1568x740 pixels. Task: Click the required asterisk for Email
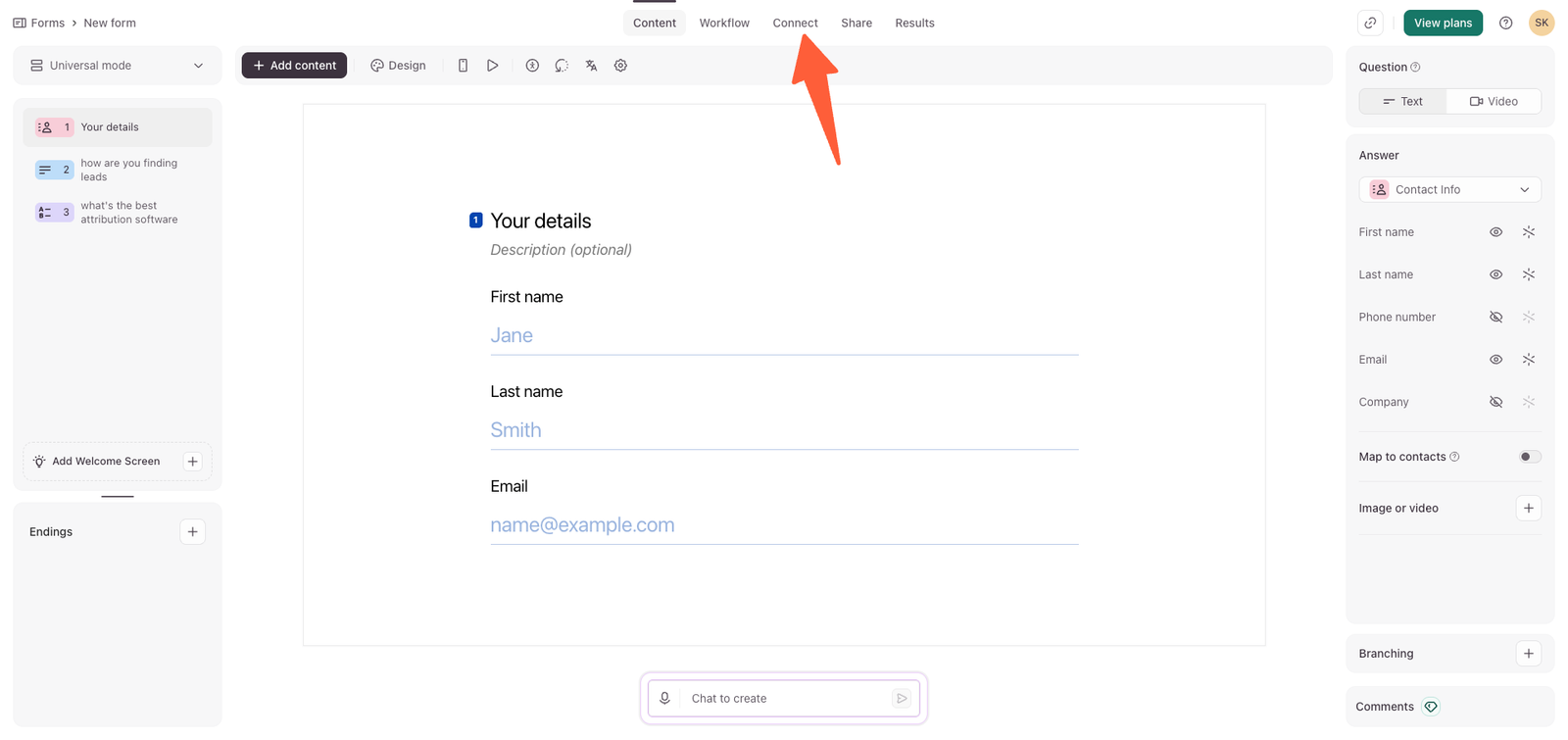(1529, 360)
